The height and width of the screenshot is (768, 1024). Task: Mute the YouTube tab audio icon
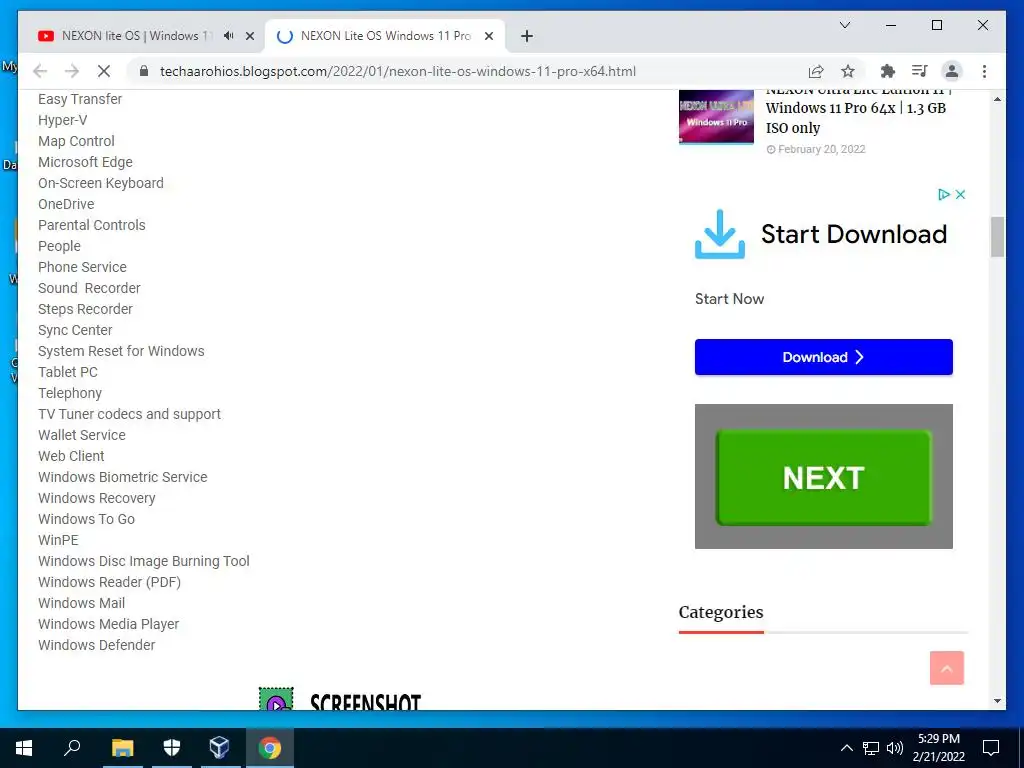coord(228,36)
